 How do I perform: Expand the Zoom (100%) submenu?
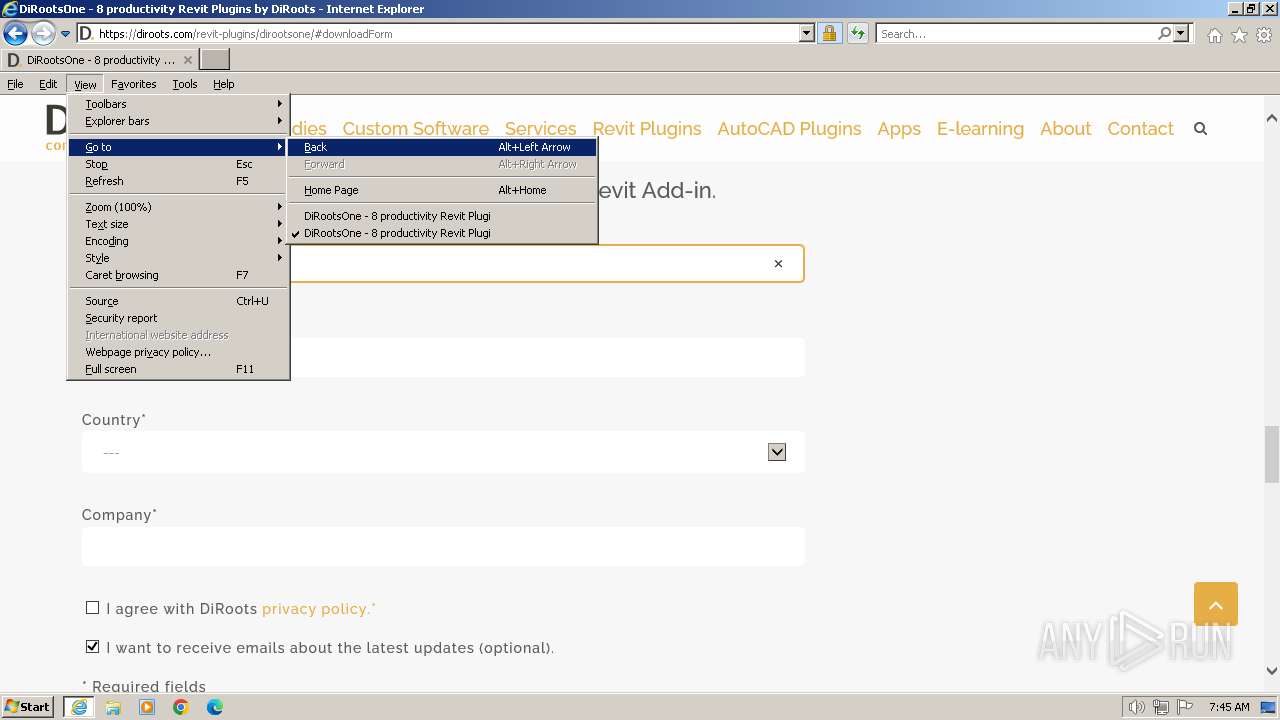pyautogui.click(x=178, y=207)
